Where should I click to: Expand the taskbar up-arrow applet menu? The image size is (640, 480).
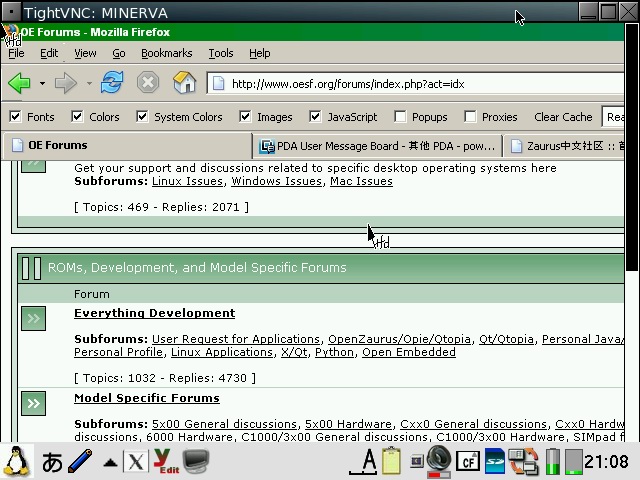[110, 462]
